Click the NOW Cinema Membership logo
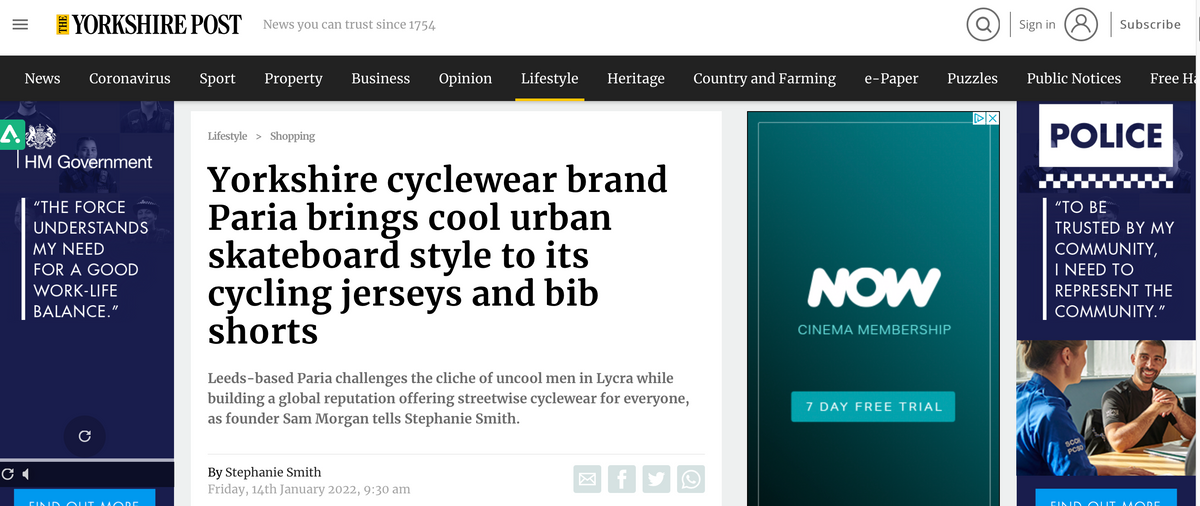This screenshot has height=506, width=1200. point(874,300)
